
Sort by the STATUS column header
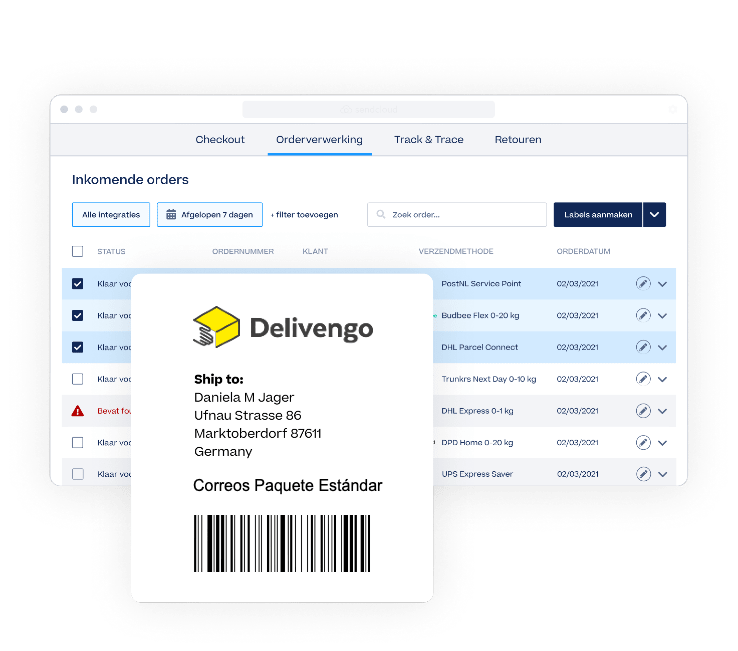click(x=111, y=251)
